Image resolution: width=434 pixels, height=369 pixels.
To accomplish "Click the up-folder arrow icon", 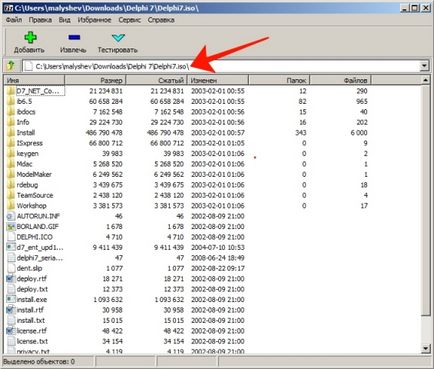I will 11,66.
